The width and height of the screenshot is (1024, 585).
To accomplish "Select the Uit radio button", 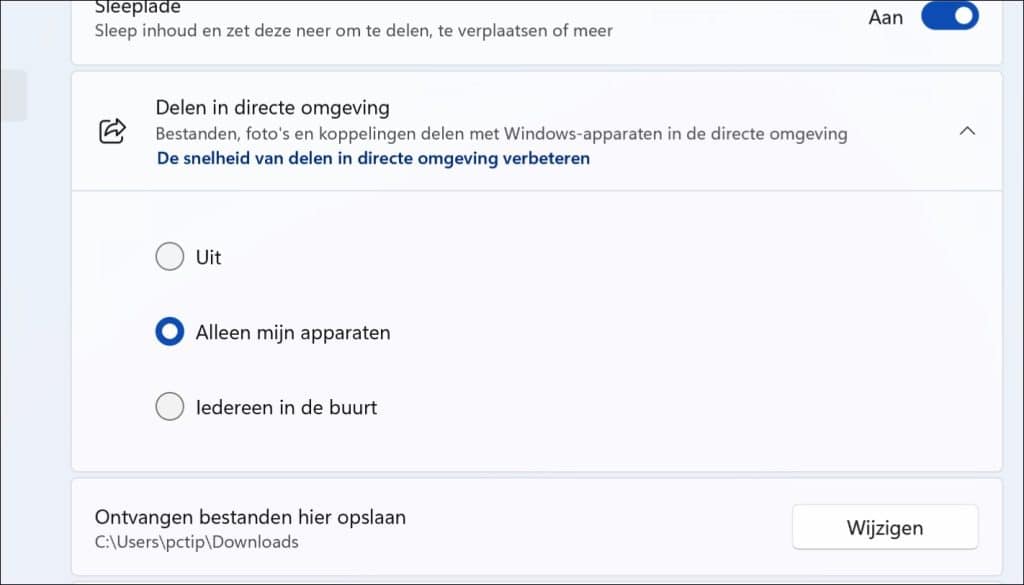I will click(x=170, y=257).
